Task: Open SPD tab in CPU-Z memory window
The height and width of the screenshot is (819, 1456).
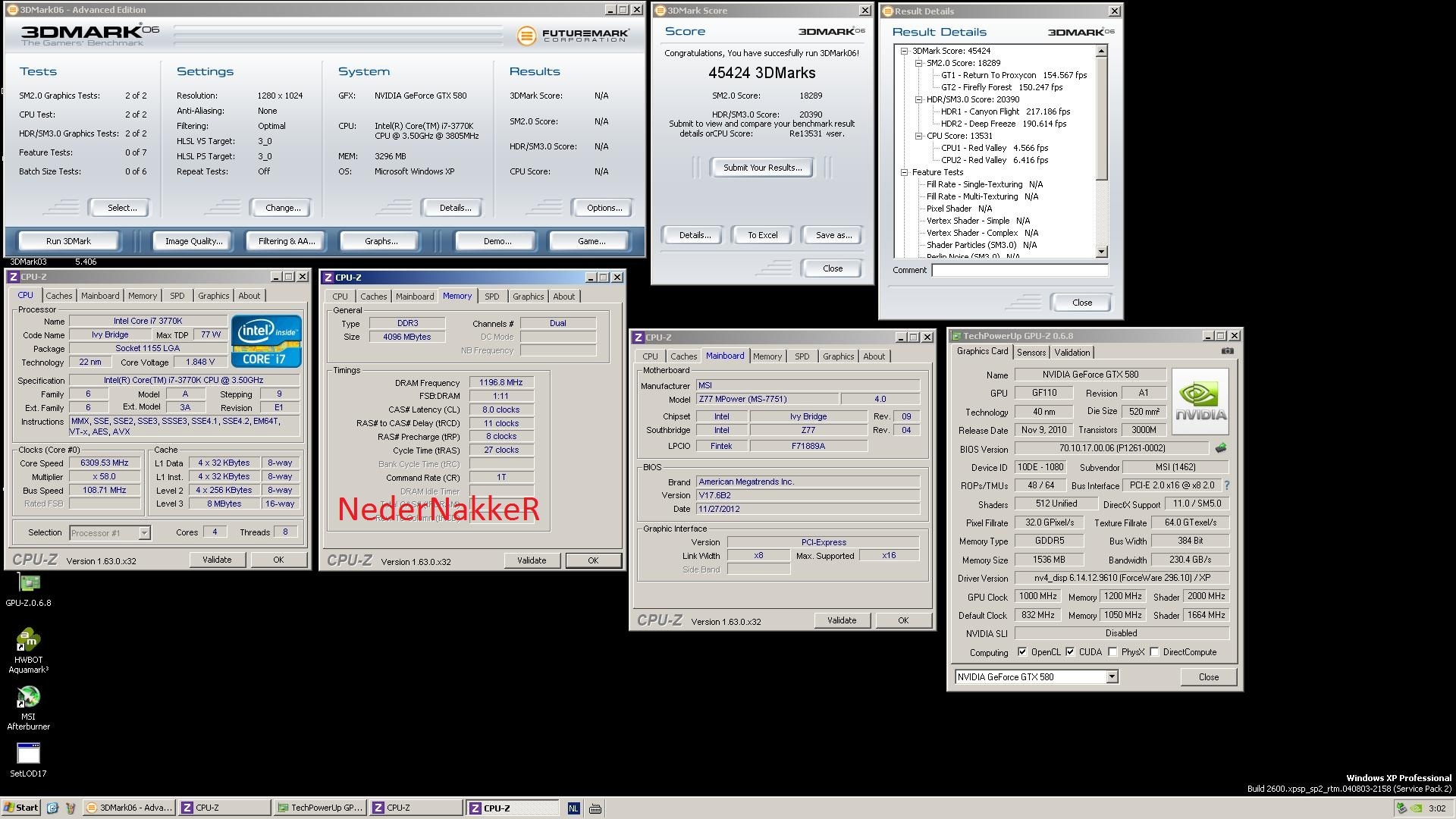Action: (x=492, y=297)
